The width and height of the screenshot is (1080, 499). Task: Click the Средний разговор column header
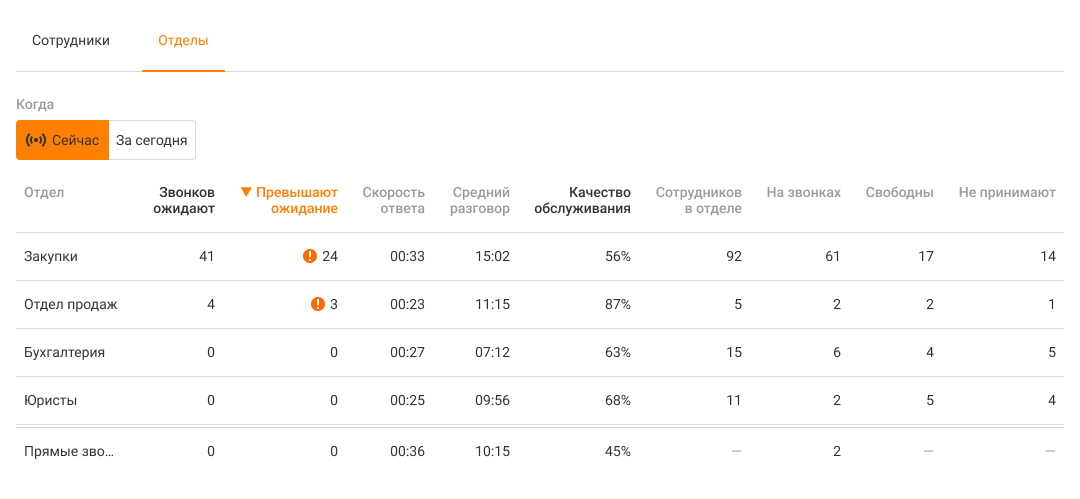(480, 200)
